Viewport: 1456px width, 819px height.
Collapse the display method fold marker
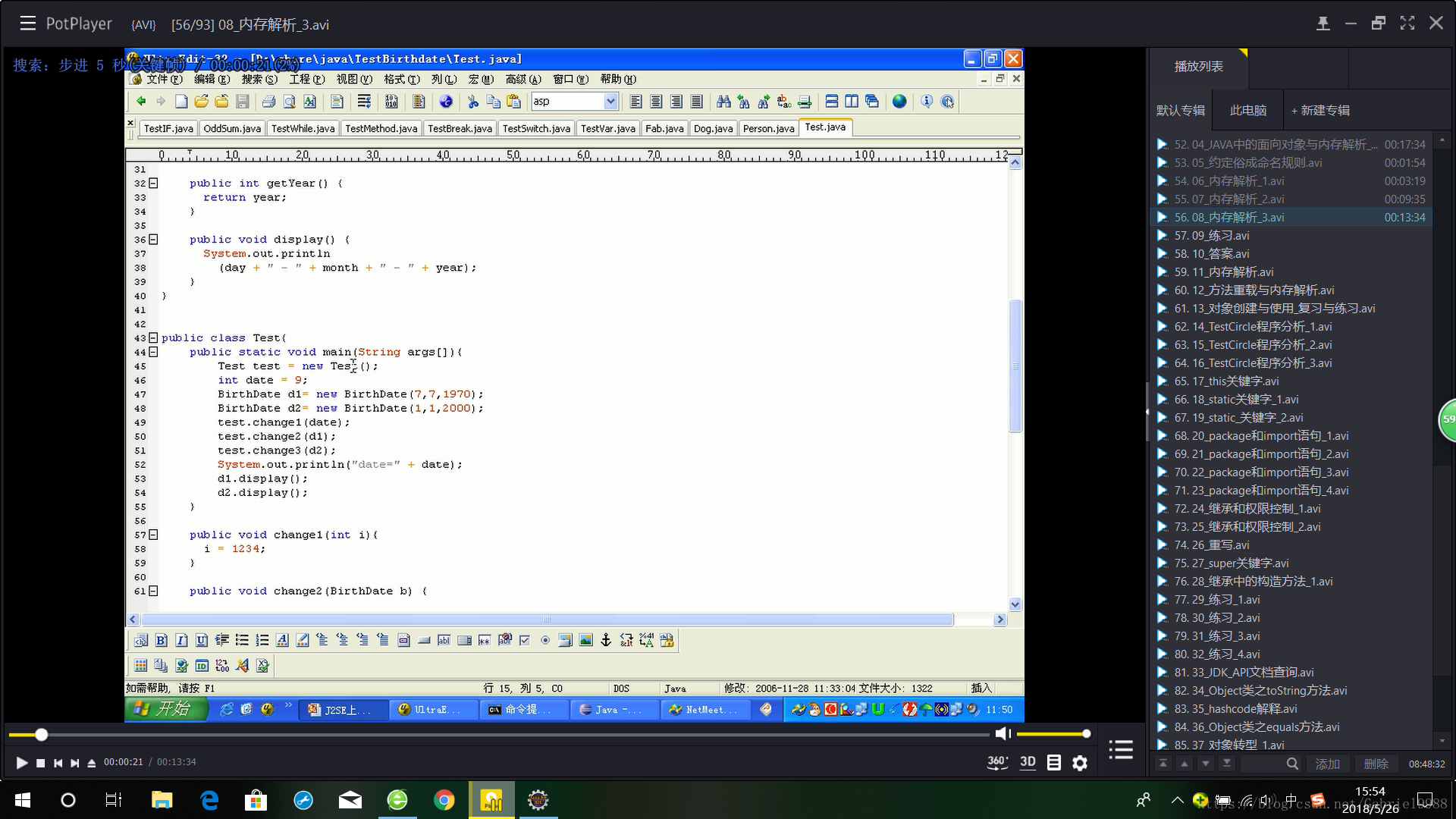153,239
